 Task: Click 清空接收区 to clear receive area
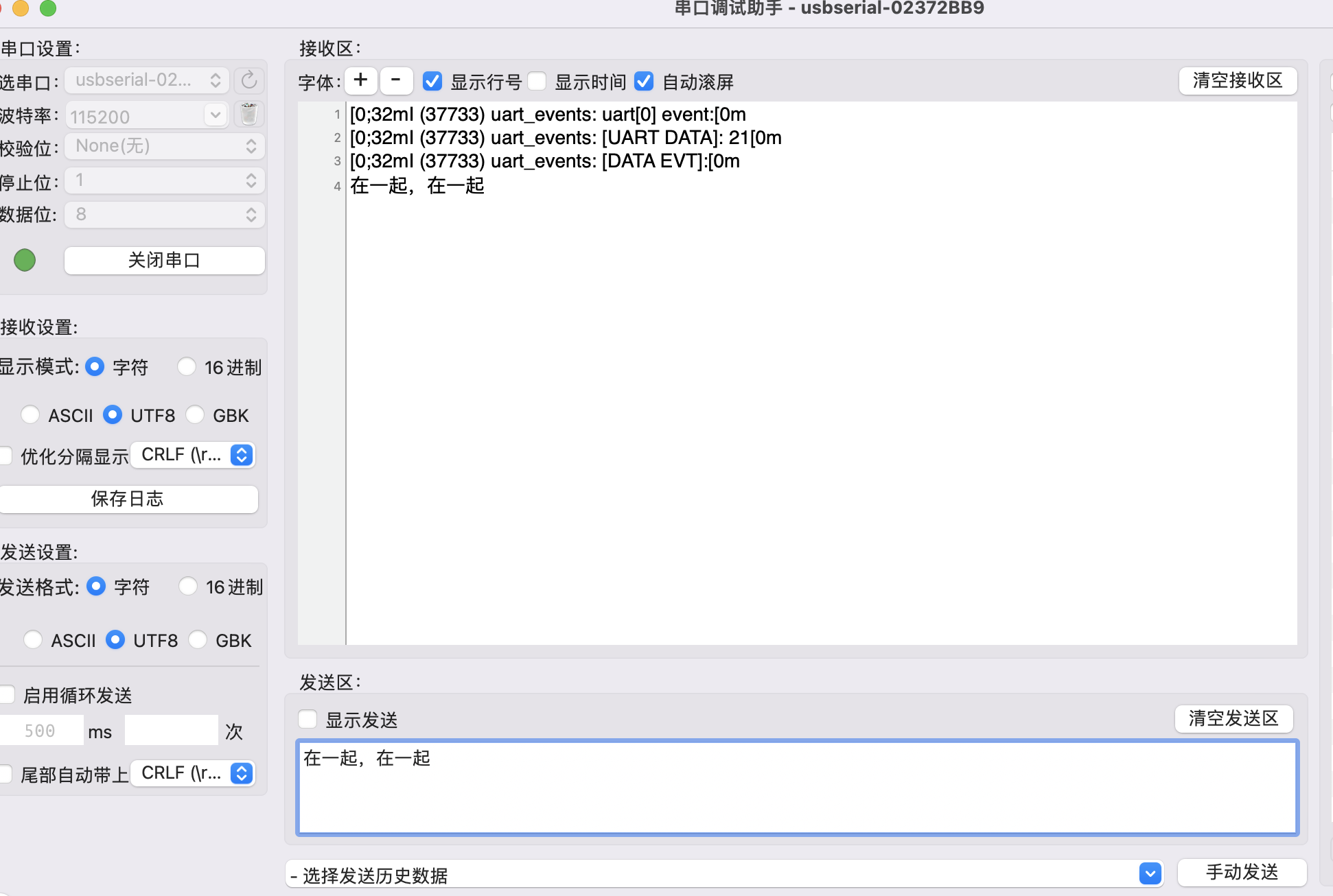click(1237, 80)
